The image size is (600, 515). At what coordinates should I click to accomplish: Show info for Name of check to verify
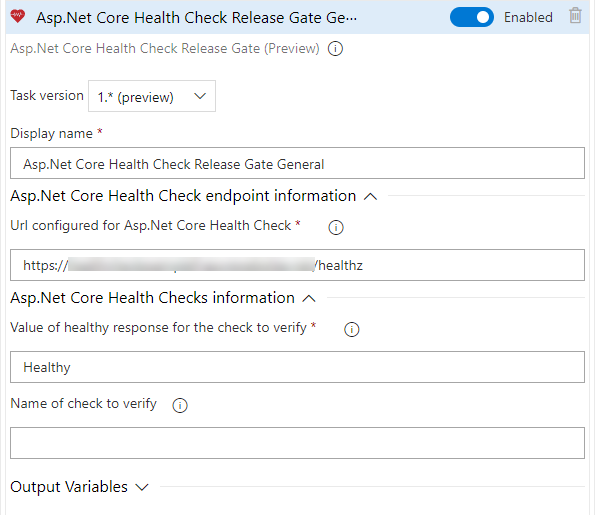click(180, 405)
